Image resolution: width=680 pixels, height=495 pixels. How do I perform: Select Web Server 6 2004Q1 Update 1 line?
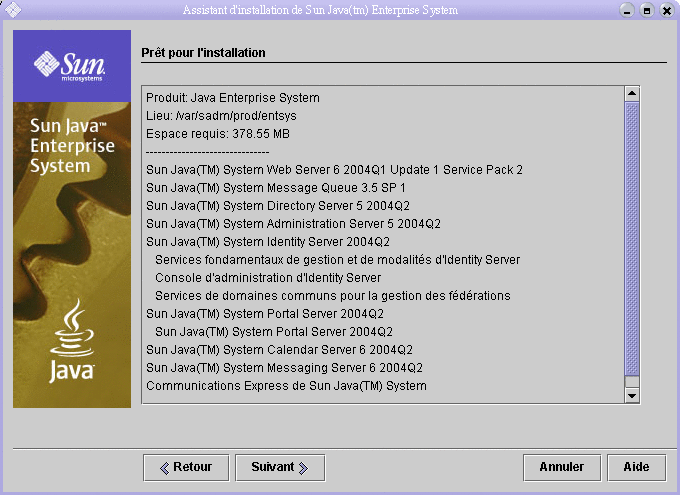(334, 170)
